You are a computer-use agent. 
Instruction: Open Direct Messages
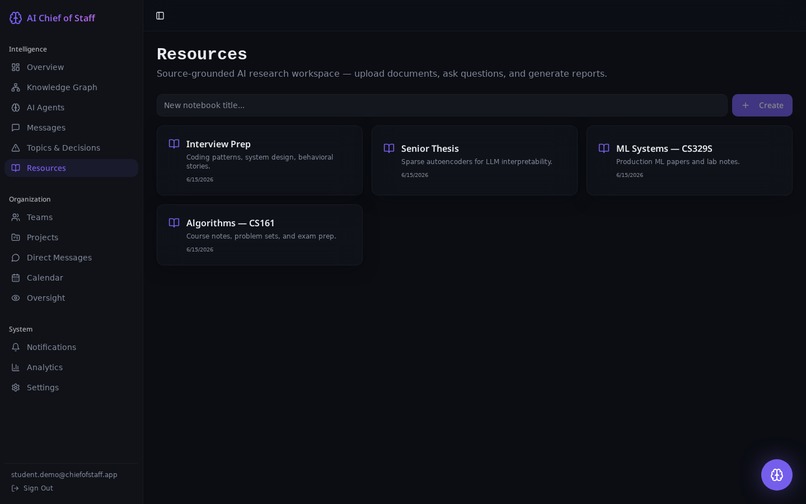[x=71, y=257]
